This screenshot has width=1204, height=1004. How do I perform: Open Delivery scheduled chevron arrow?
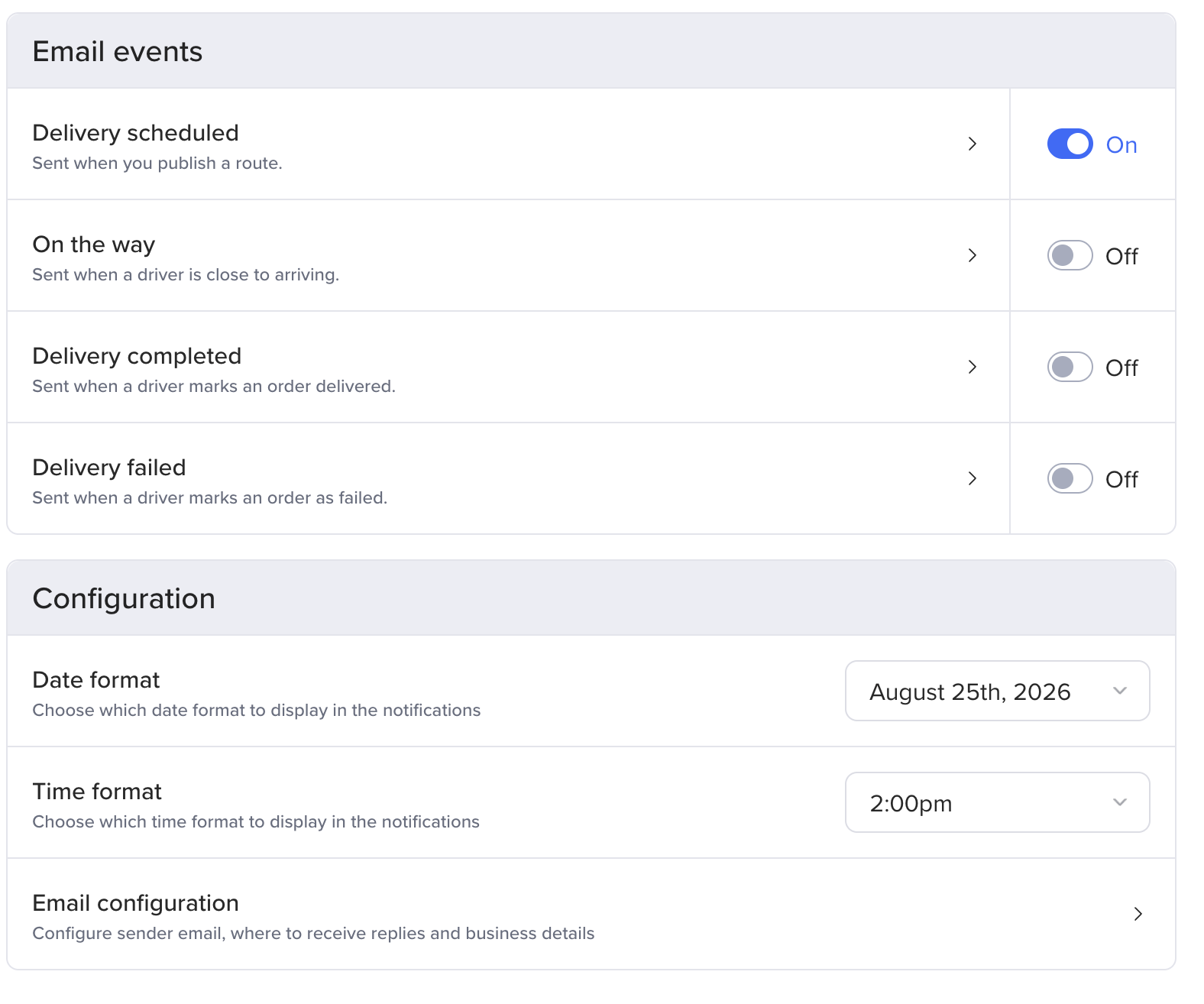972,144
